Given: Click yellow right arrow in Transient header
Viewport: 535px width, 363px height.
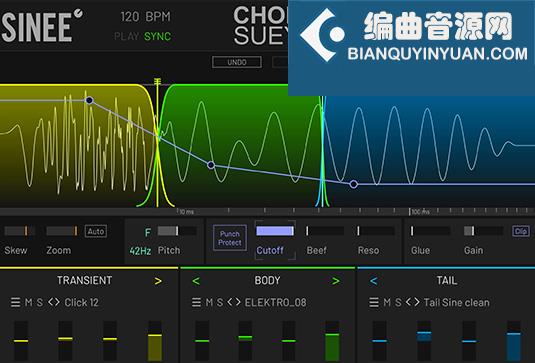Looking at the screenshot, I should point(158,281).
